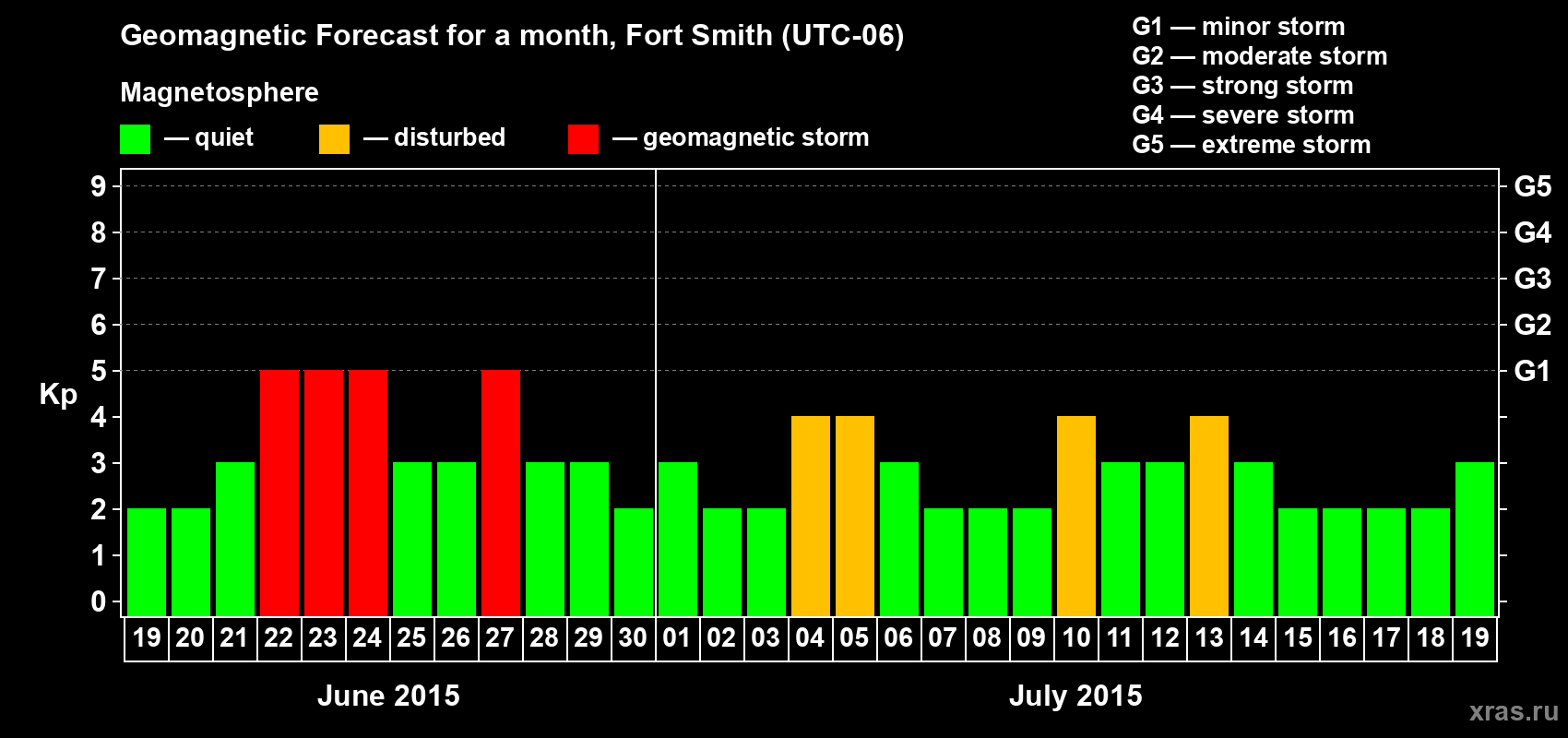Select the green bar for June 30
Image resolution: width=1568 pixels, height=738 pixels.
[634, 563]
